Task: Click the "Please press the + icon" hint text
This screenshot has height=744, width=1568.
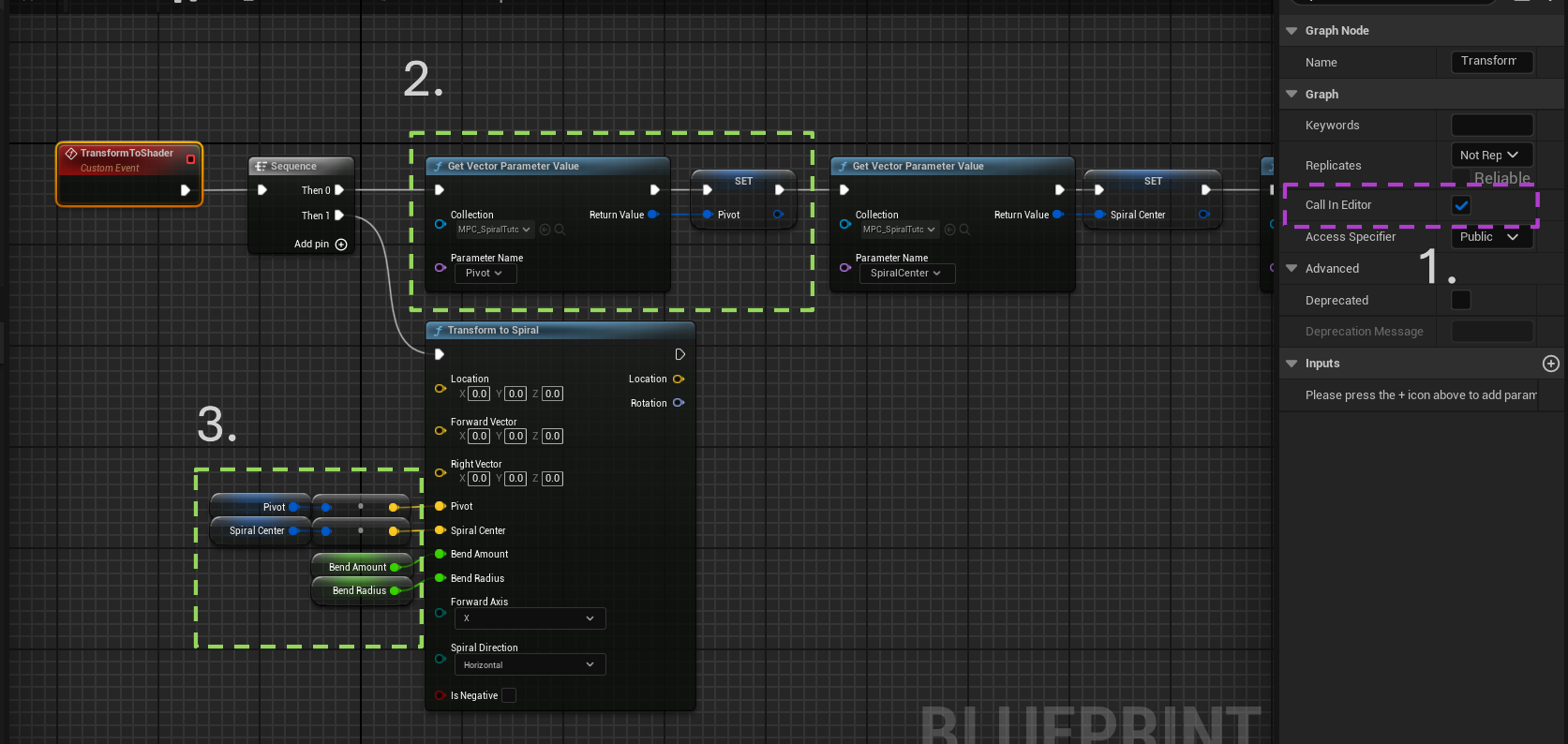Action: (x=1421, y=395)
